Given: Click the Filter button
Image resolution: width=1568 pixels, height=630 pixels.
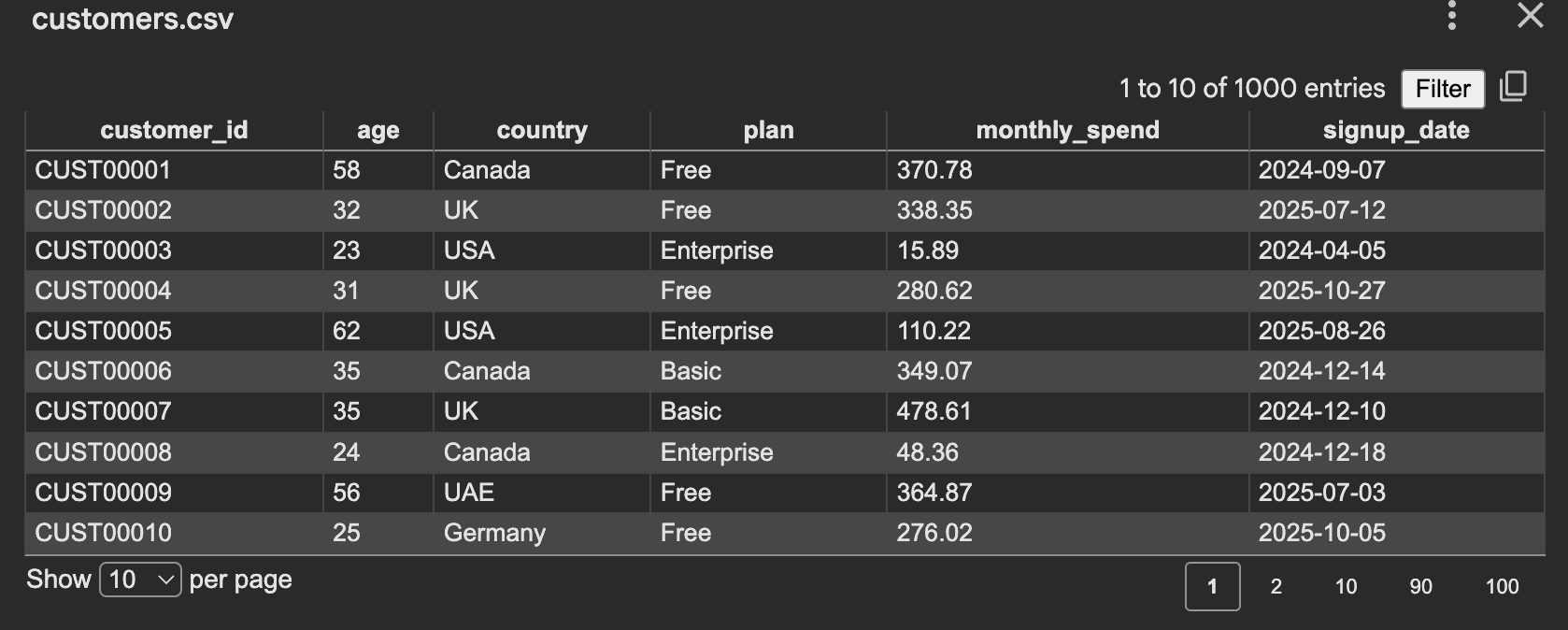Looking at the screenshot, I should coord(1442,89).
